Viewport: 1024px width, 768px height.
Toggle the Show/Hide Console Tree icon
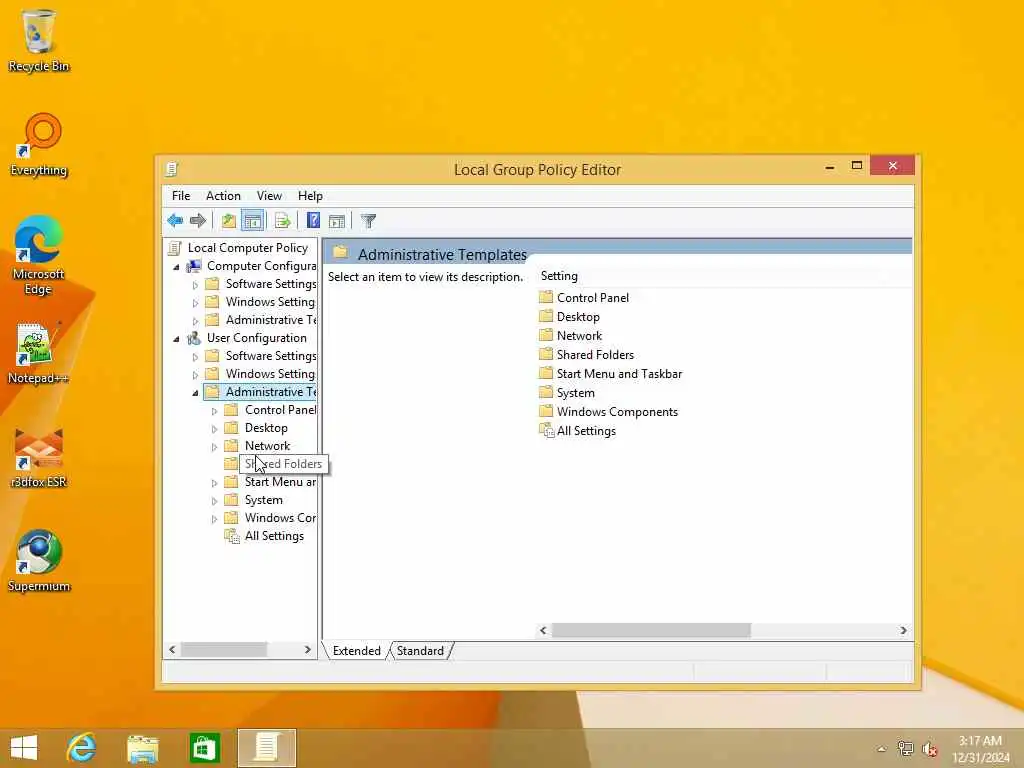click(253, 221)
